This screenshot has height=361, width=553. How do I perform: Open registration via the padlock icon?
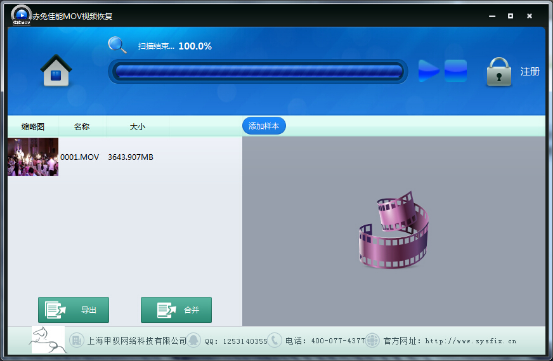499,72
